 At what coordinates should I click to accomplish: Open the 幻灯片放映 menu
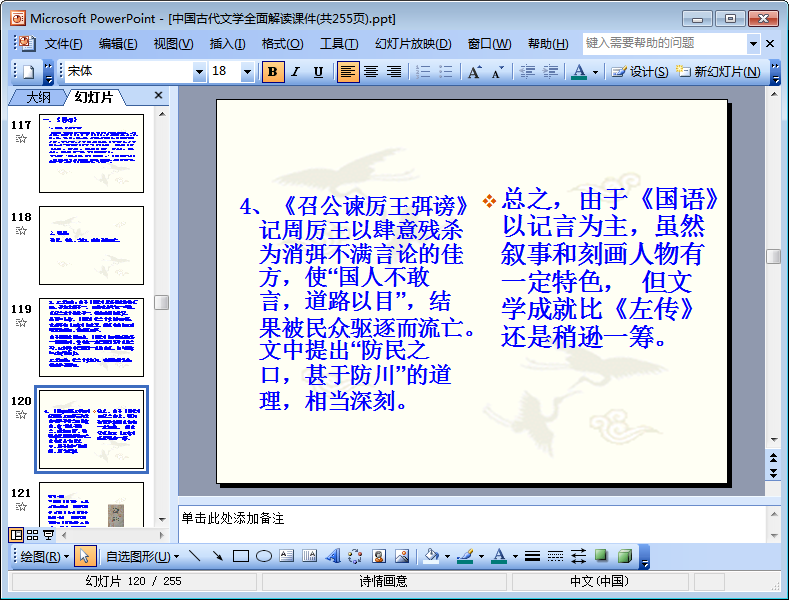click(413, 44)
